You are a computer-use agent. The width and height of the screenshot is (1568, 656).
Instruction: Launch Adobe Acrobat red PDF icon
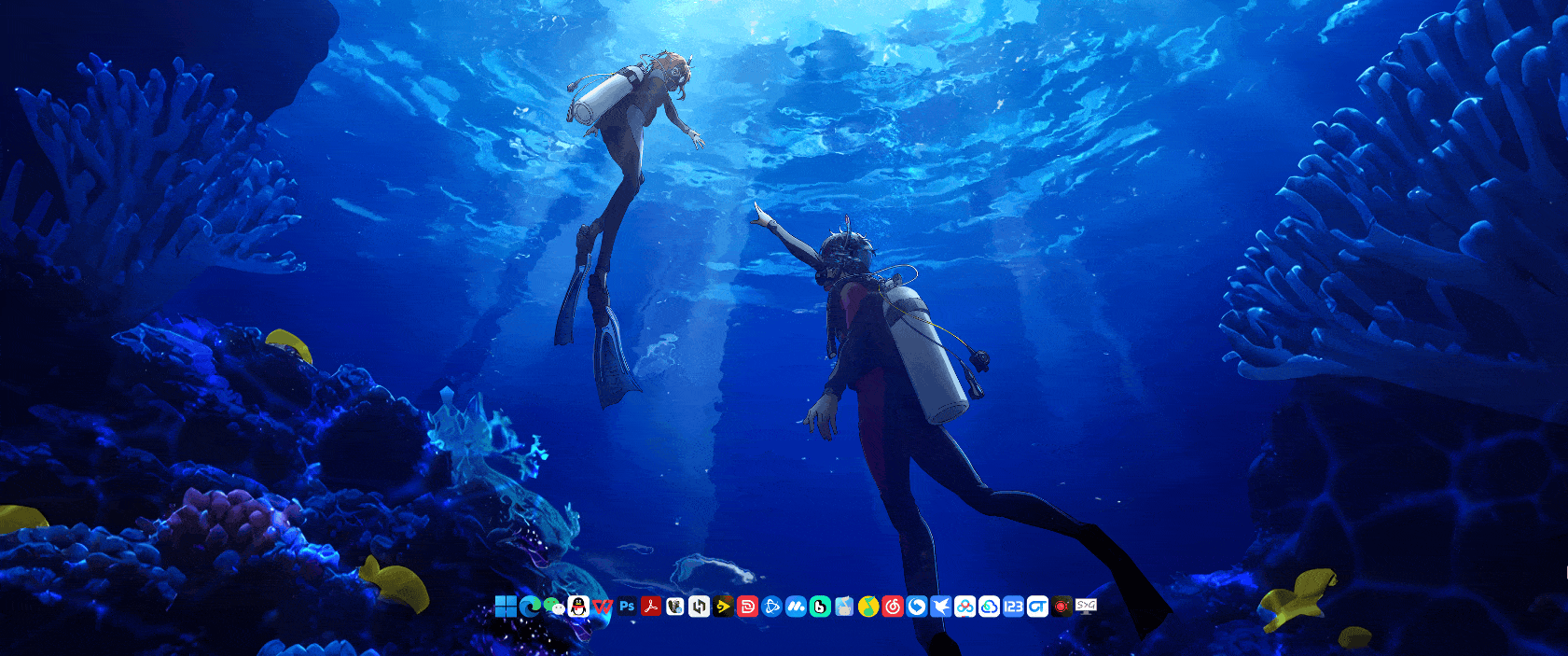(x=650, y=607)
